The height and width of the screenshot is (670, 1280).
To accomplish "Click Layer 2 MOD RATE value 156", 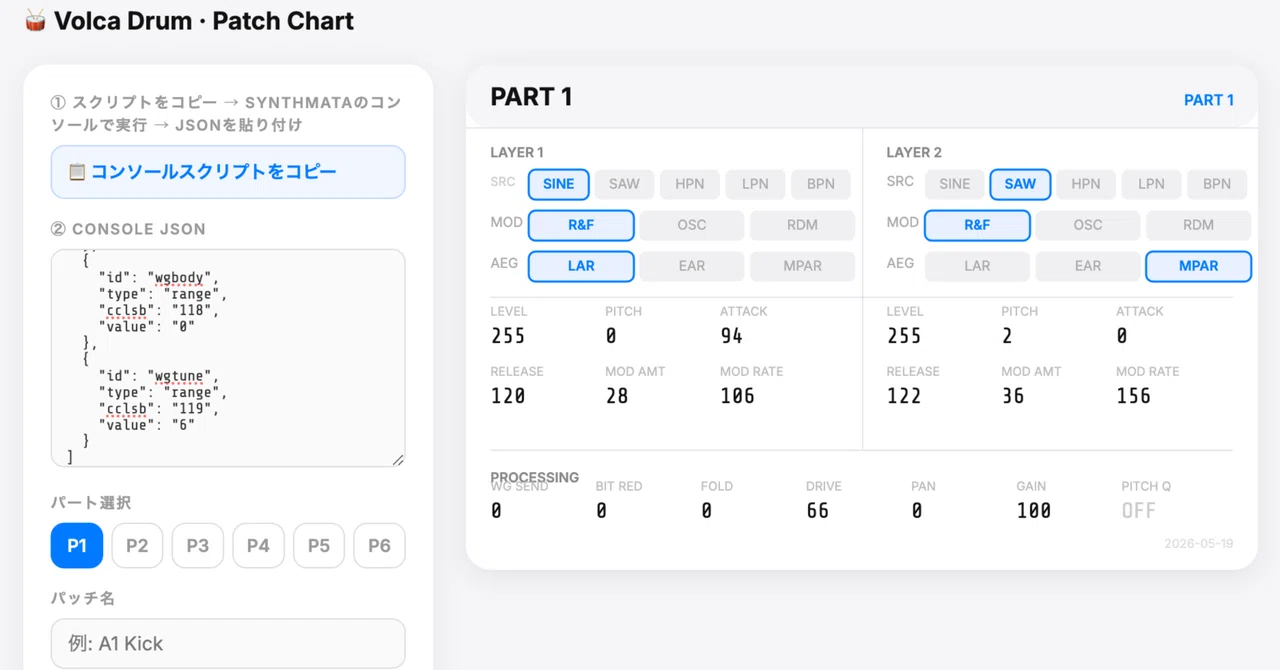I will click(1133, 396).
